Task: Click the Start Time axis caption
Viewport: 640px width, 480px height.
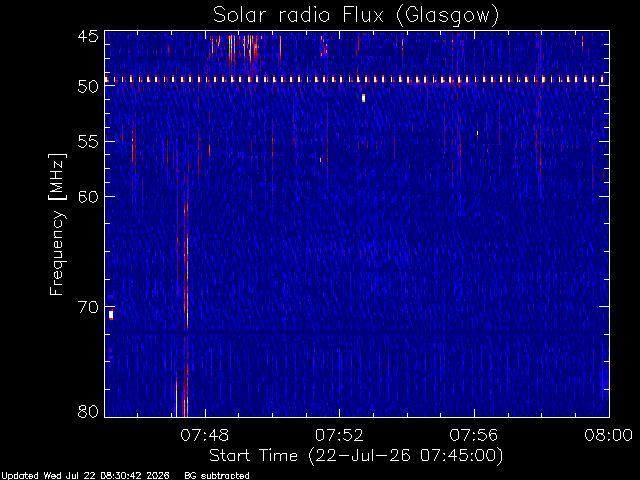Action: [x=356, y=456]
